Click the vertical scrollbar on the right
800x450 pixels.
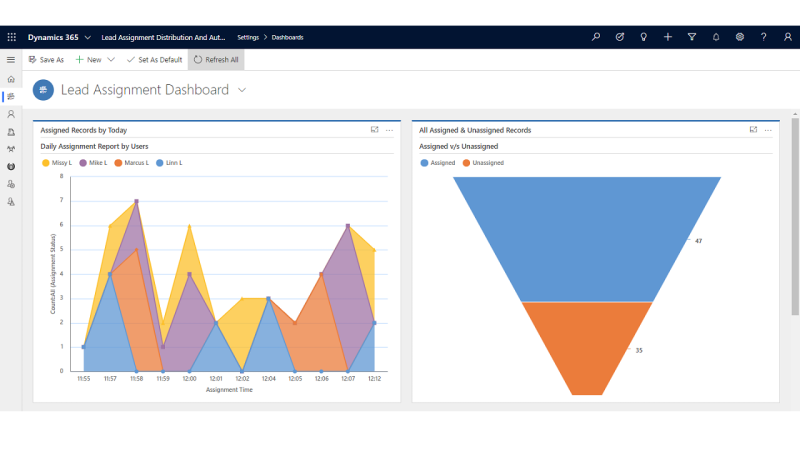pyautogui.click(x=795, y=220)
